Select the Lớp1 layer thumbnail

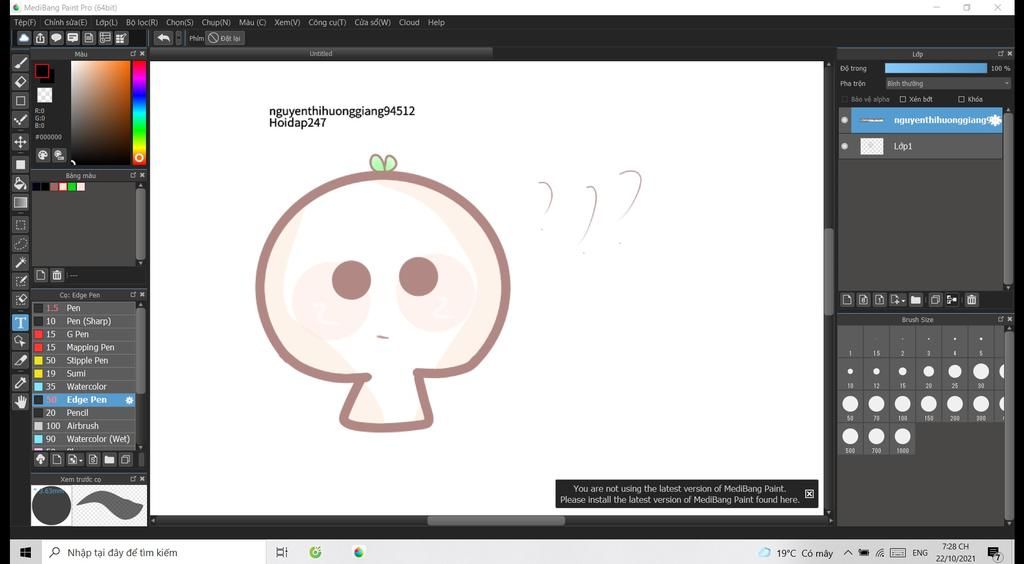(x=872, y=146)
